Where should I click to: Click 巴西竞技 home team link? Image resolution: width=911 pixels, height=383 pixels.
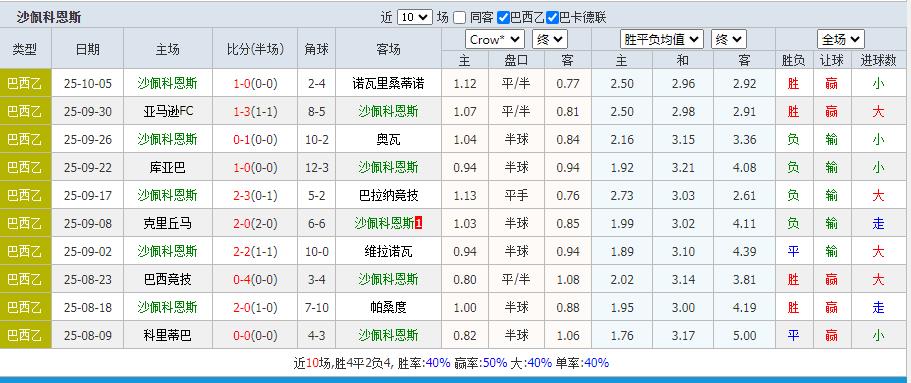click(168, 279)
